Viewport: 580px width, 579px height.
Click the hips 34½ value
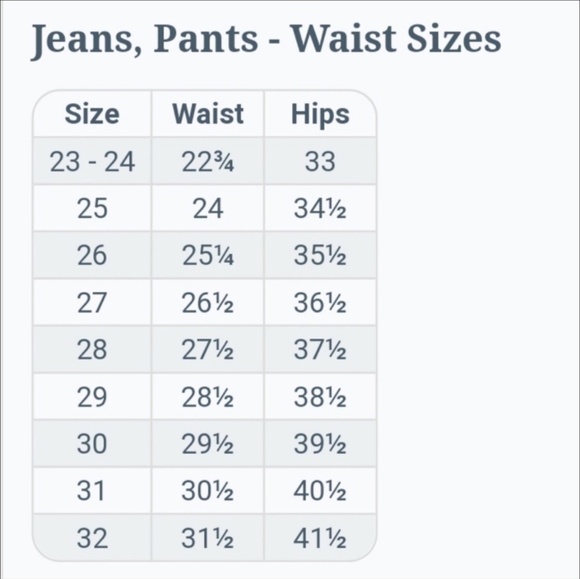(x=320, y=208)
